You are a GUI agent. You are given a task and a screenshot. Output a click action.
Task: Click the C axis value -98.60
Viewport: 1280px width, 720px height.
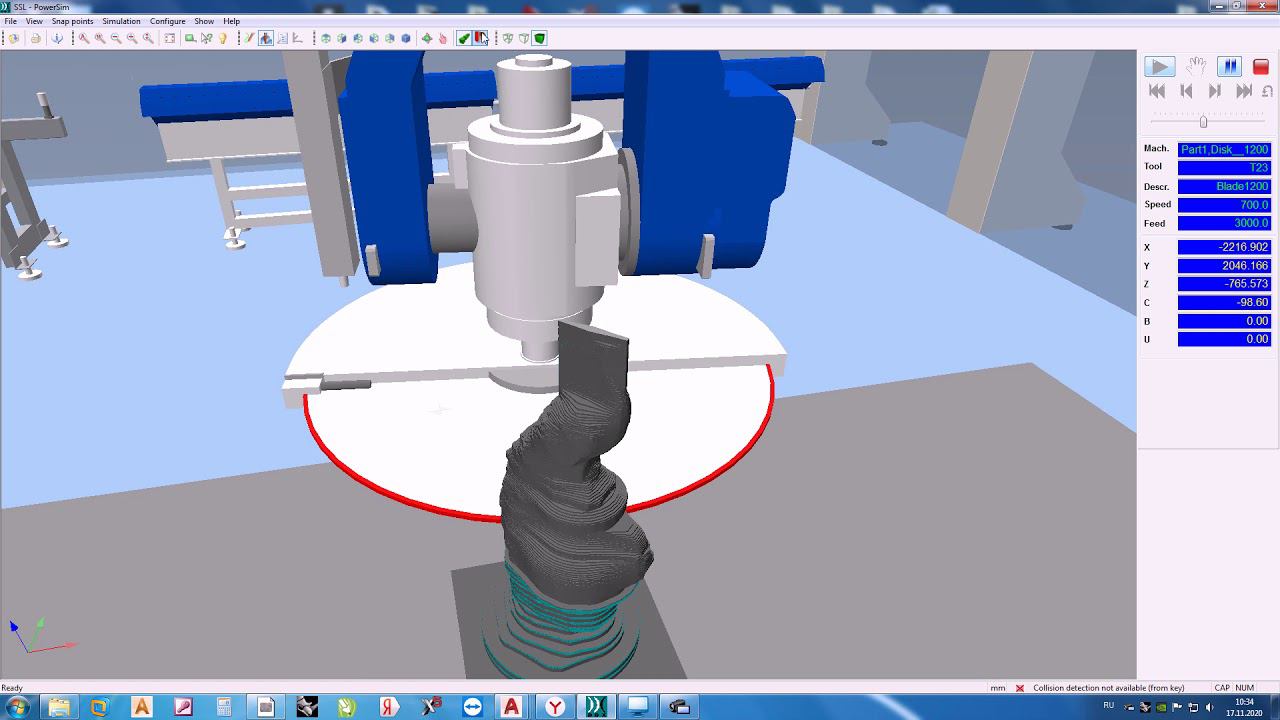tap(1224, 303)
